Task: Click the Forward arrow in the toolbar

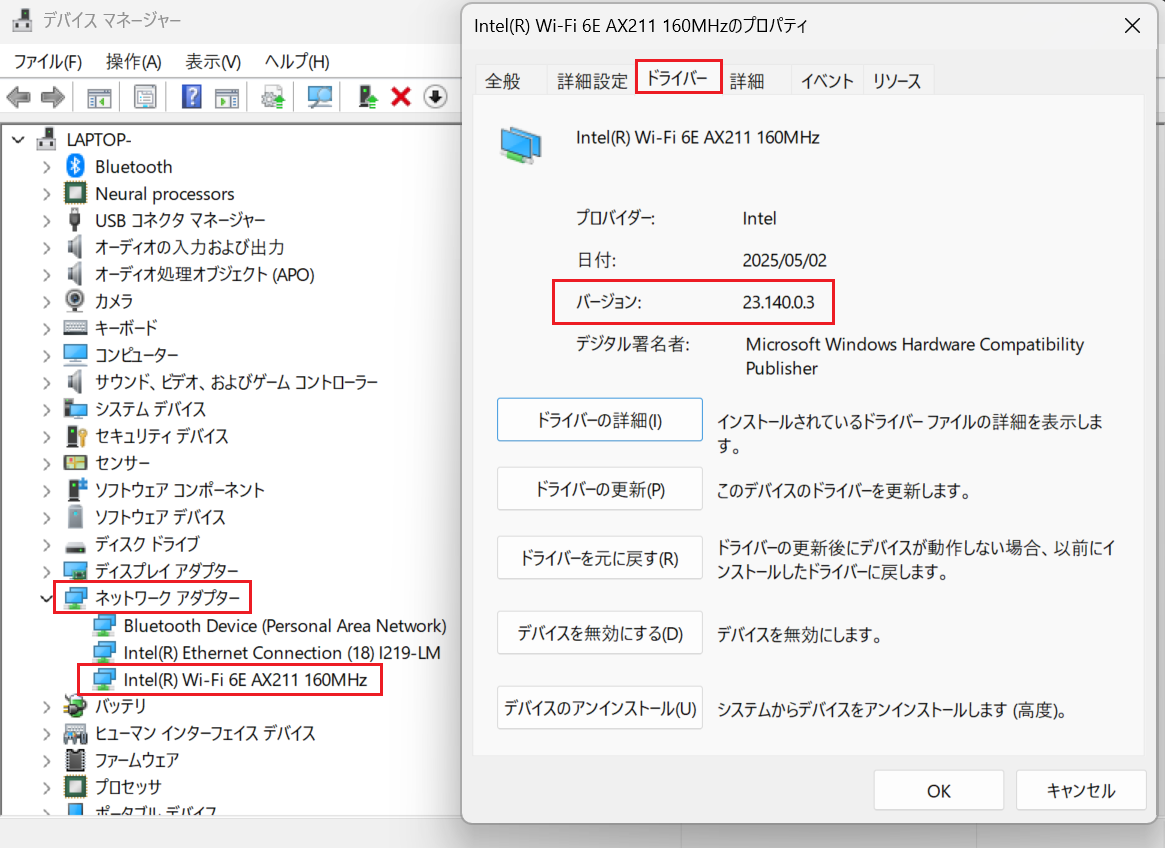Action: click(x=53, y=97)
